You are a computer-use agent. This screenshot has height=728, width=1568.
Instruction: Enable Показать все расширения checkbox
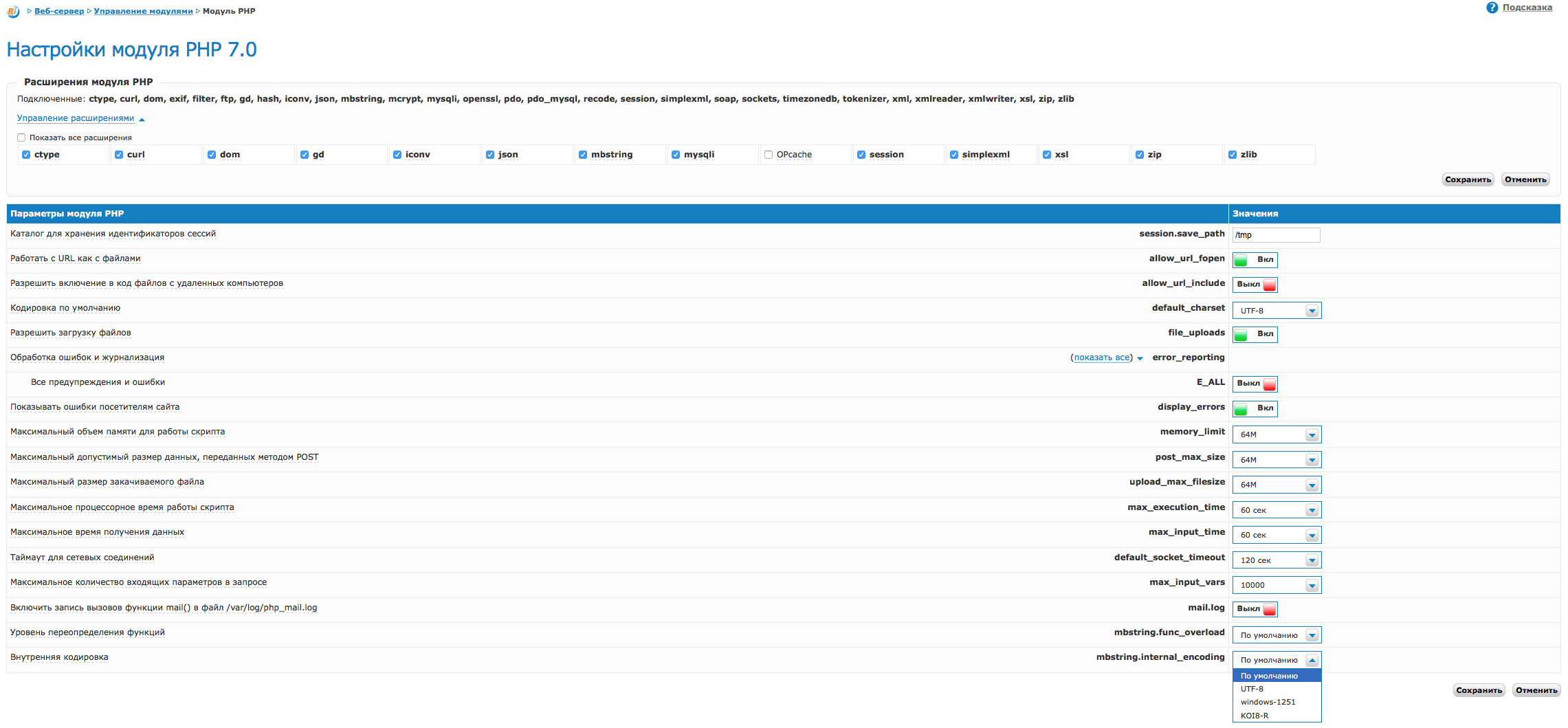(21, 137)
